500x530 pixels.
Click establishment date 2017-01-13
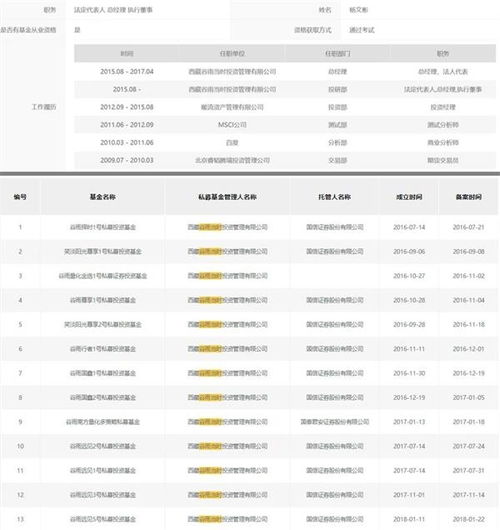pos(409,422)
